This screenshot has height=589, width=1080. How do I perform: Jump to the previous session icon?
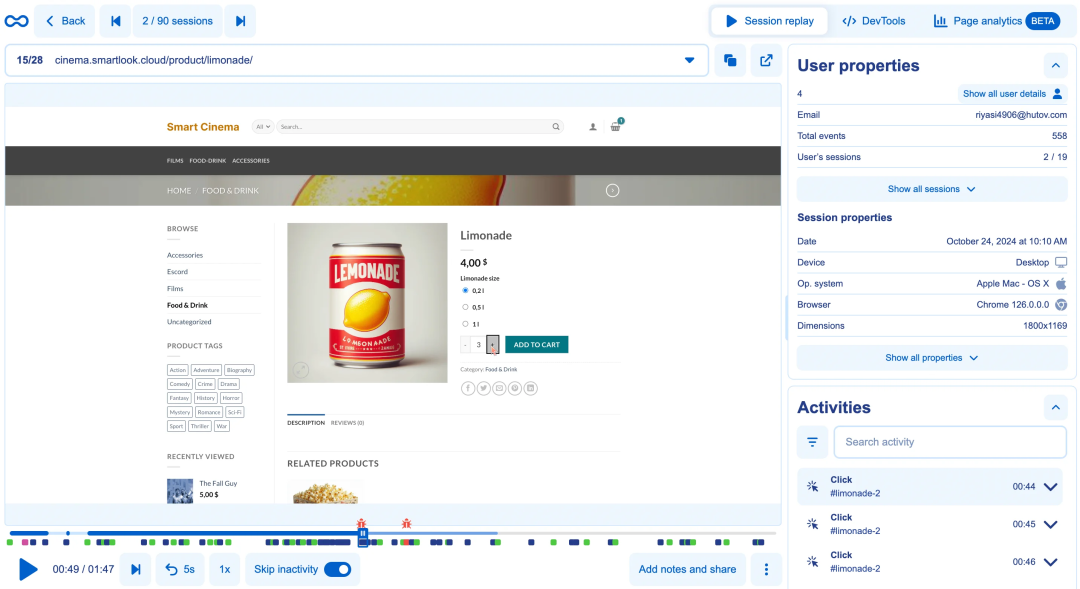[x=116, y=21]
